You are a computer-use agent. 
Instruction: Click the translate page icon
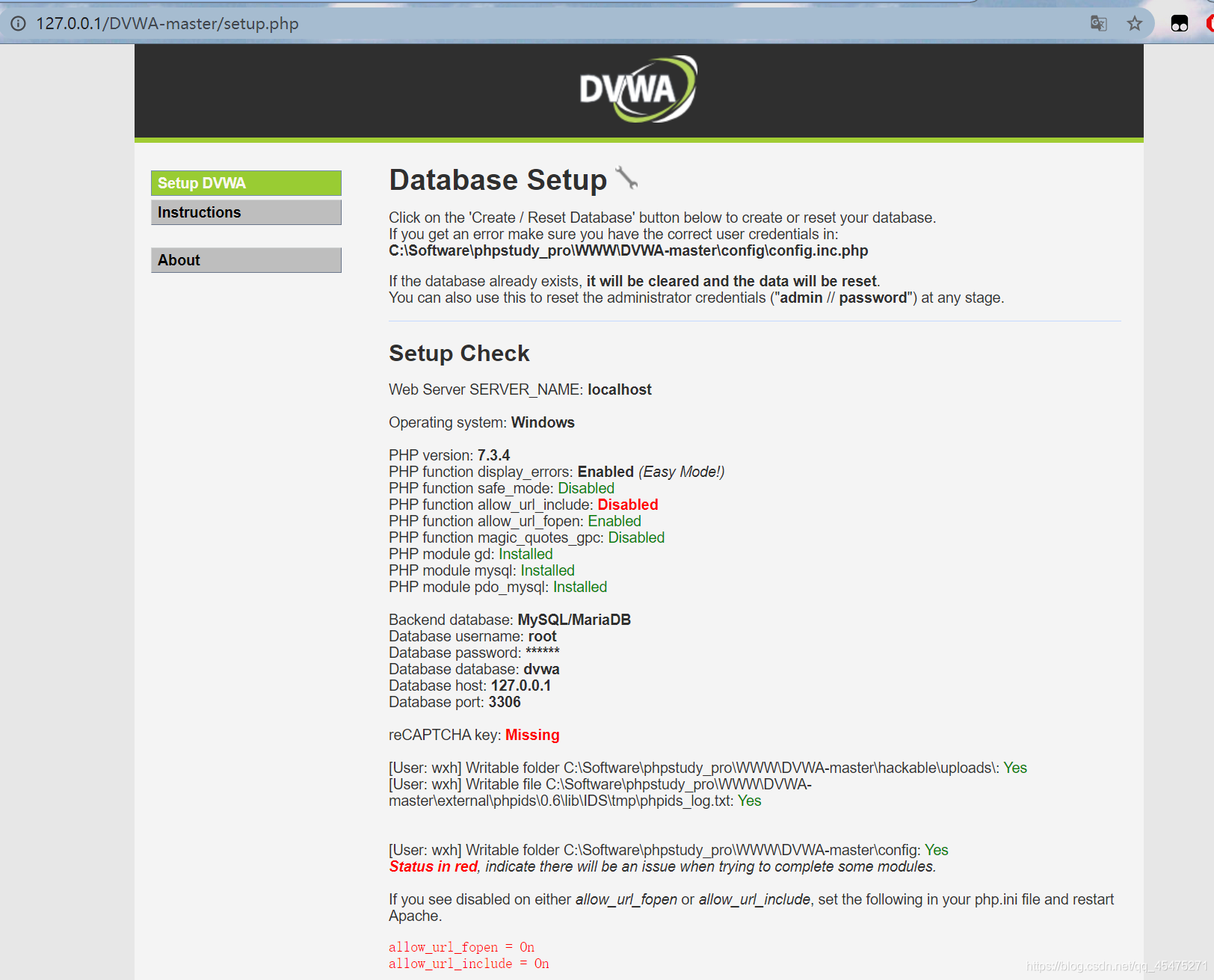point(1098,23)
